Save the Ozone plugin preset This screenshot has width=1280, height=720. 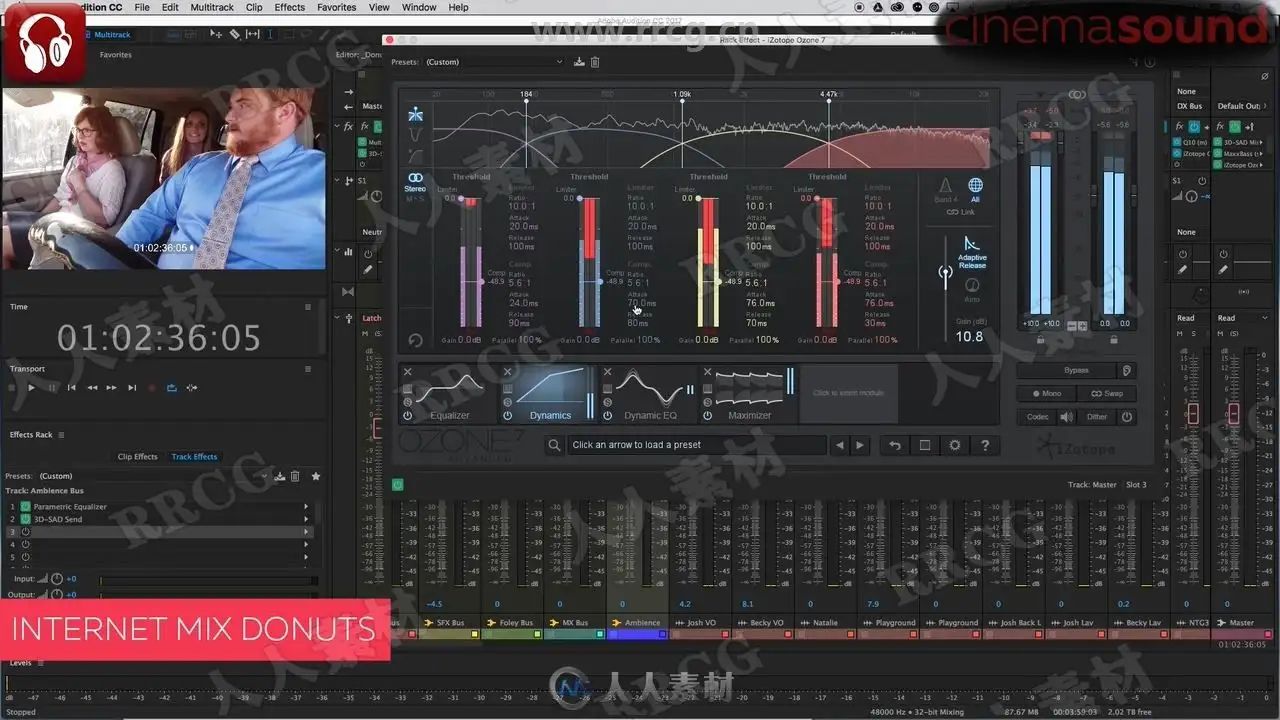coord(580,62)
